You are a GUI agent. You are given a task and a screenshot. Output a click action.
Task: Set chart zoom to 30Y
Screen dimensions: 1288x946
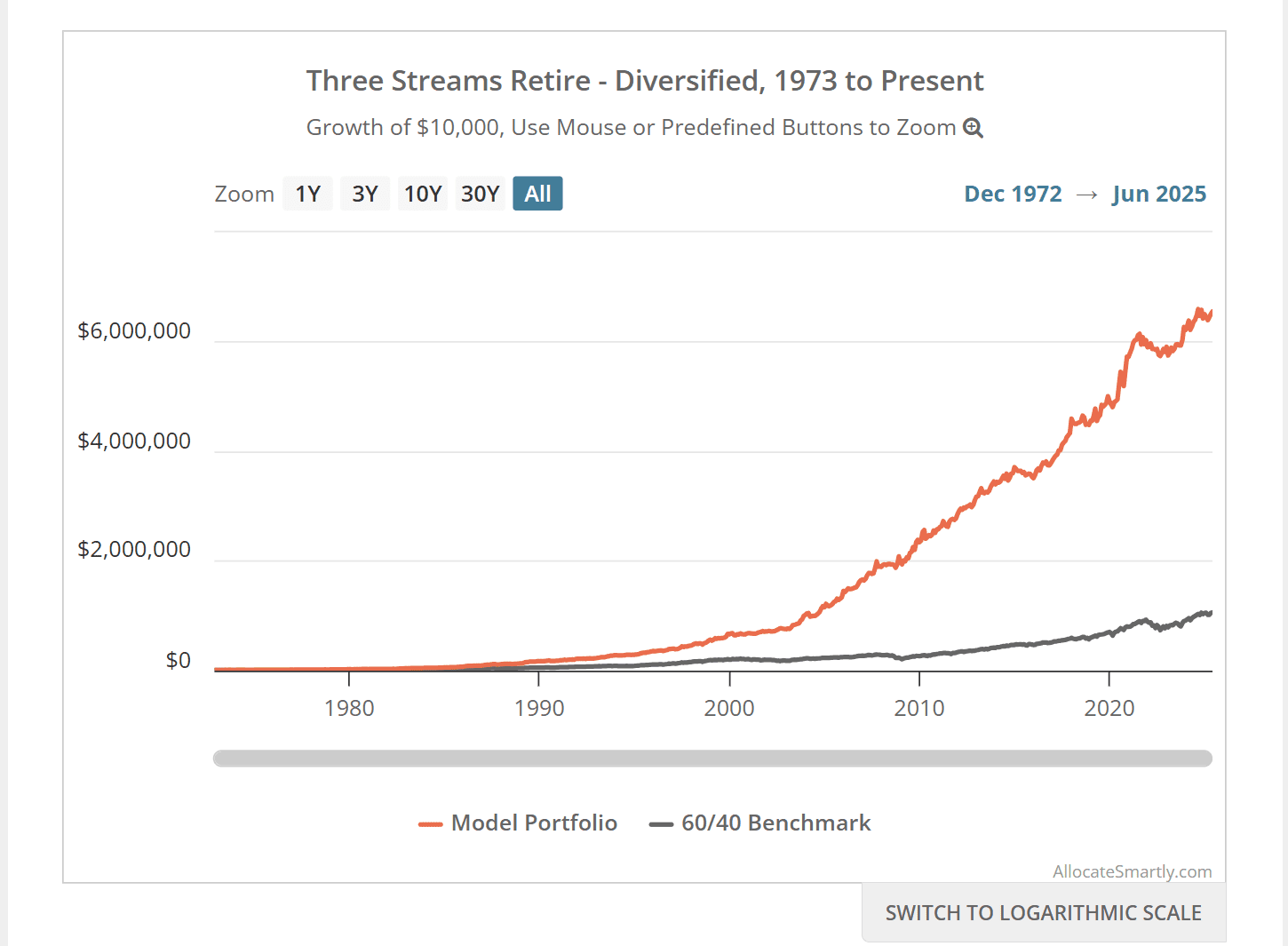[x=481, y=194]
